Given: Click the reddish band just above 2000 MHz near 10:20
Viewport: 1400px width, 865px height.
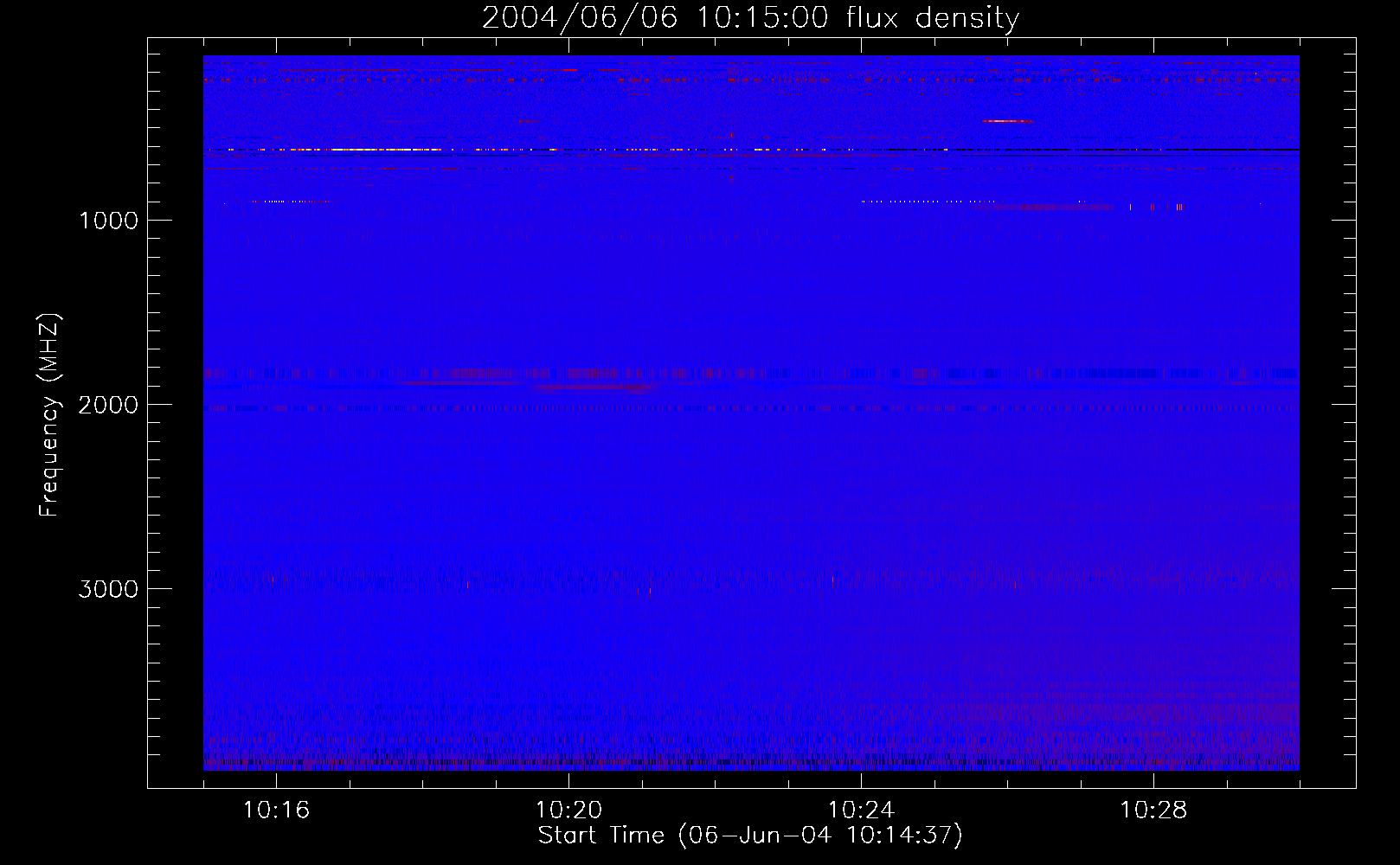Looking at the screenshot, I should [x=595, y=388].
